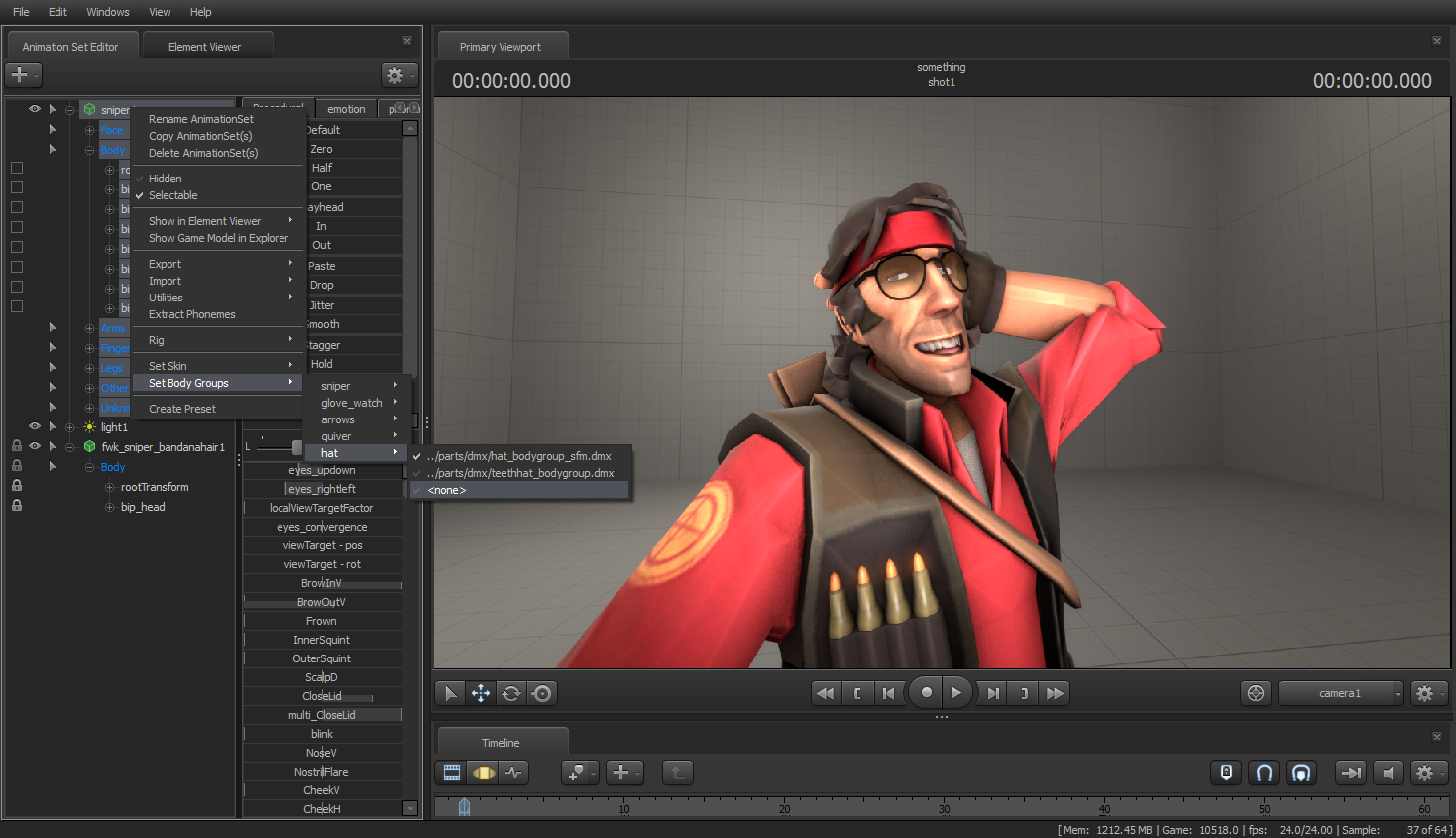Image resolution: width=1456 pixels, height=838 pixels.
Task: Open timeline settings gear
Action: [x=1427, y=773]
